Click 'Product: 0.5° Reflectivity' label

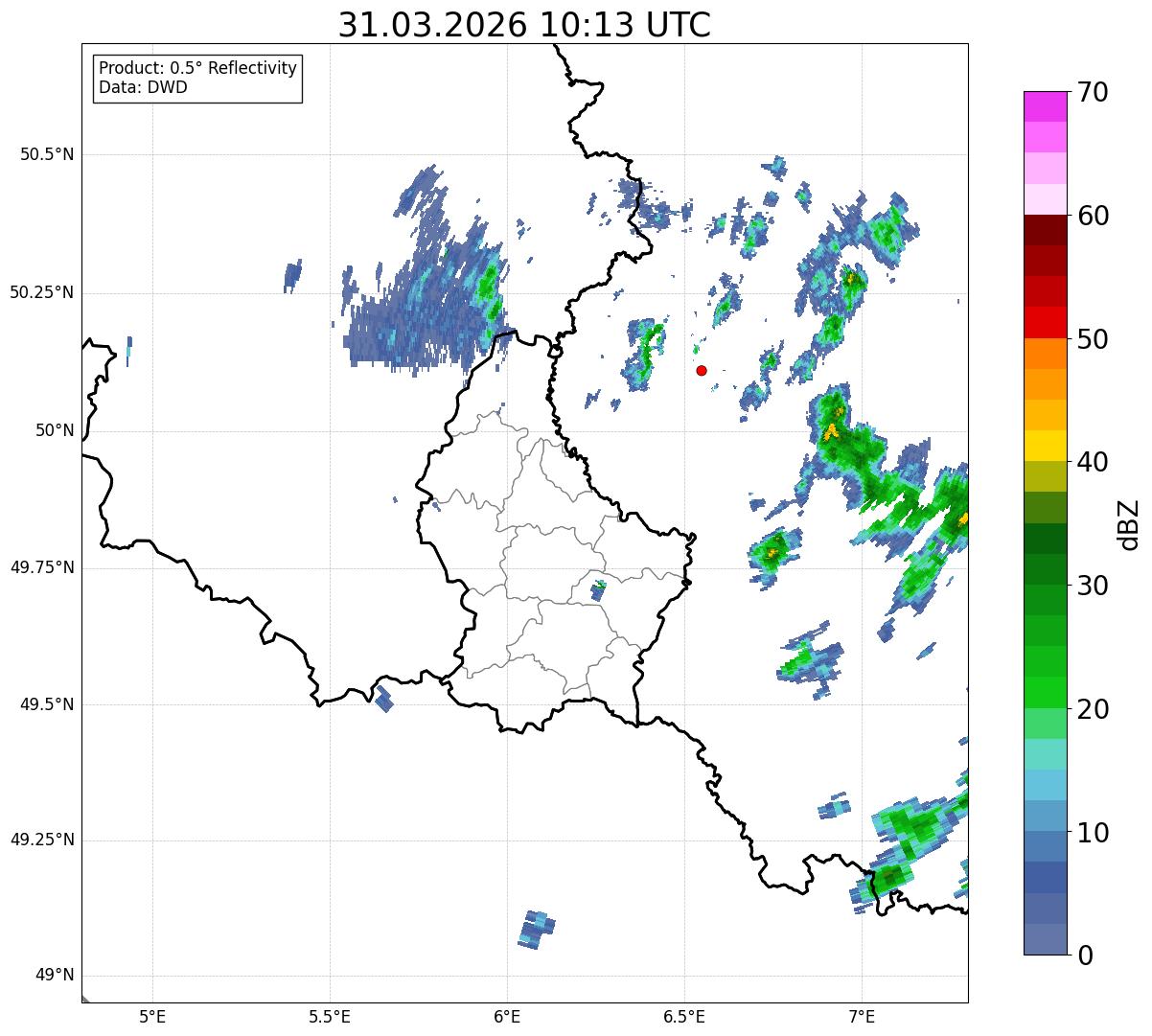coord(197,69)
